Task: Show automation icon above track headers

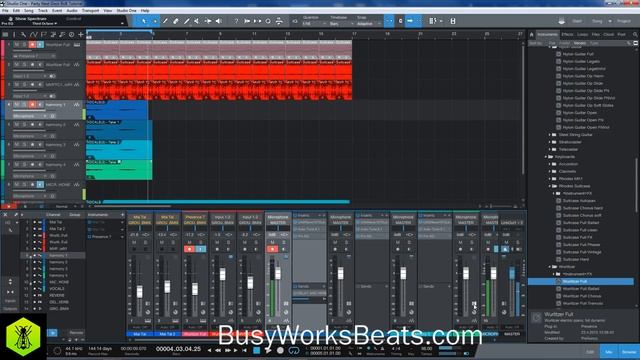Action: coord(33,35)
